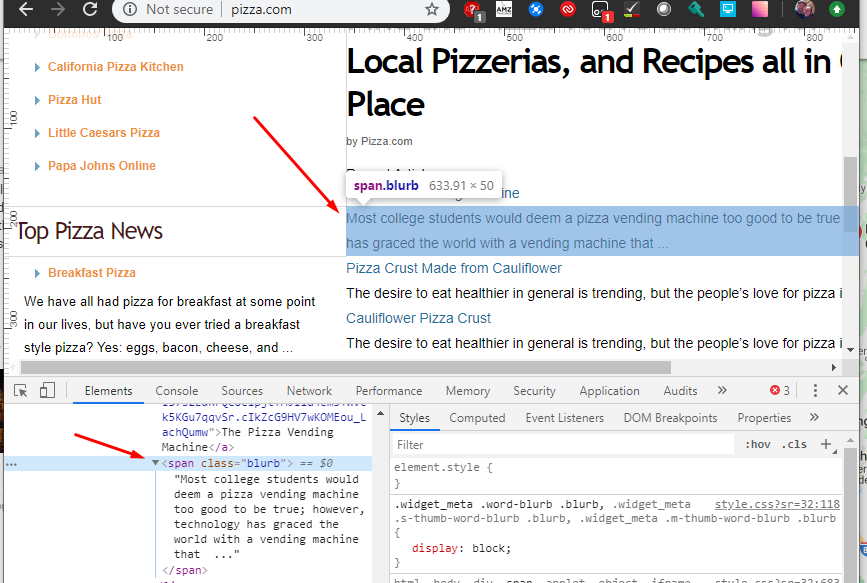867x583 pixels.
Task: Open the Event Listeners sidebar tab
Action: 565,418
